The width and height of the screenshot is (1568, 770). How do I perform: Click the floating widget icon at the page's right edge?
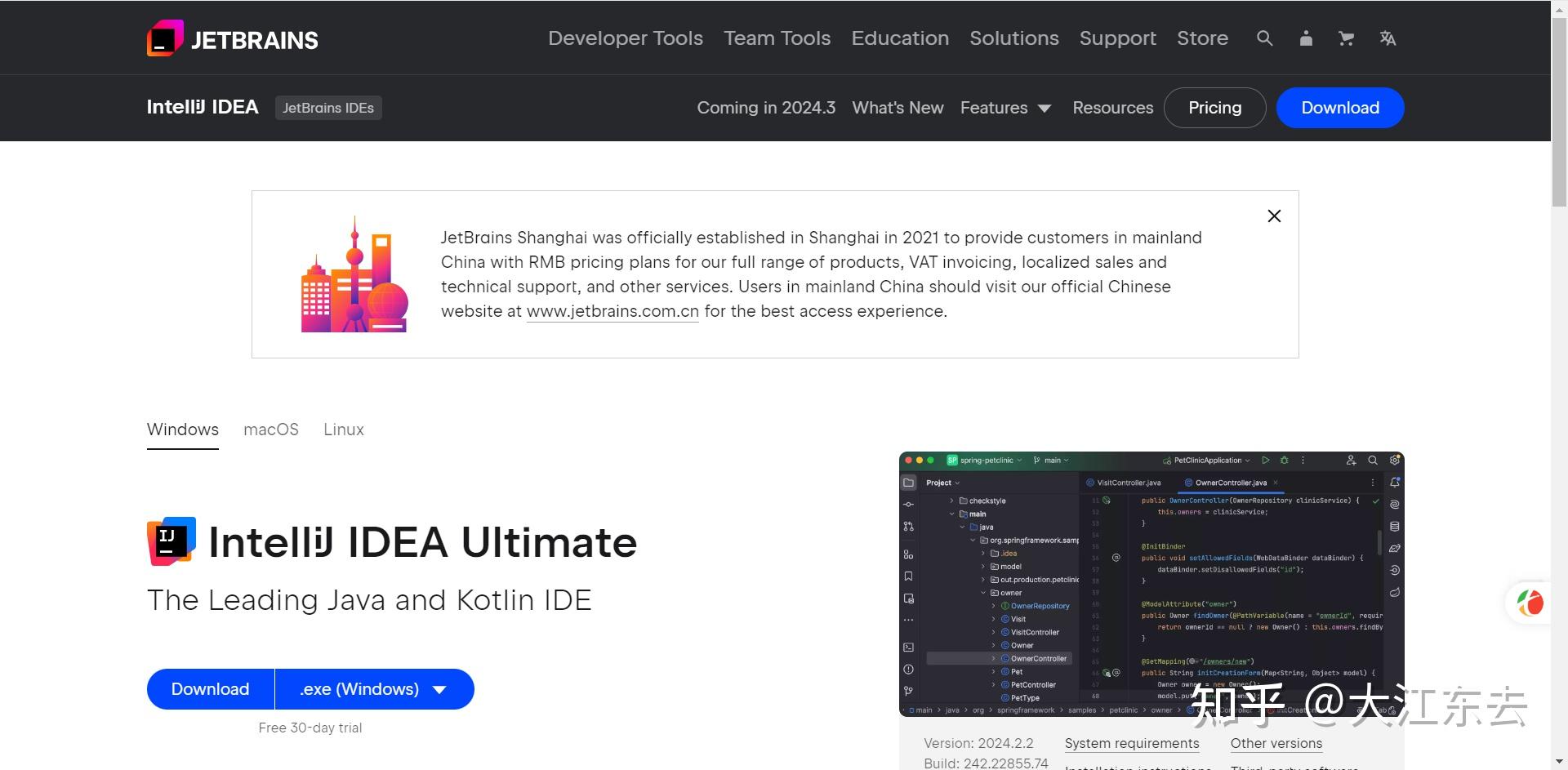1530,603
